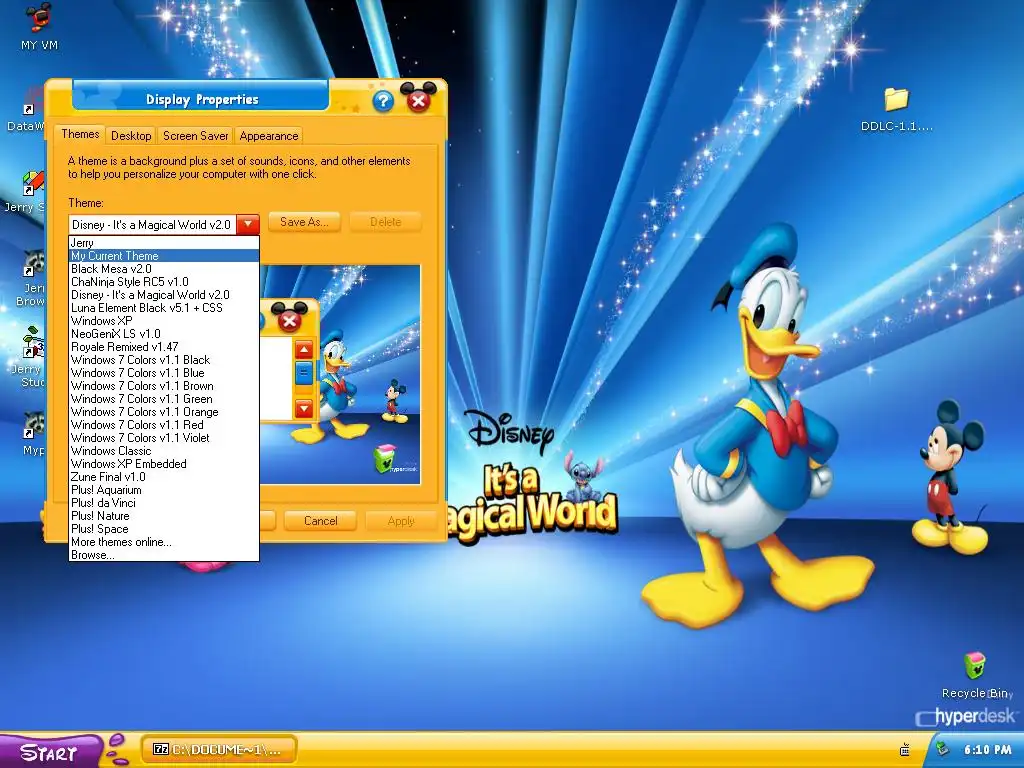Click the tray icon left of the clock
Viewport: 1024px width, 768px height.
click(942, 749)
